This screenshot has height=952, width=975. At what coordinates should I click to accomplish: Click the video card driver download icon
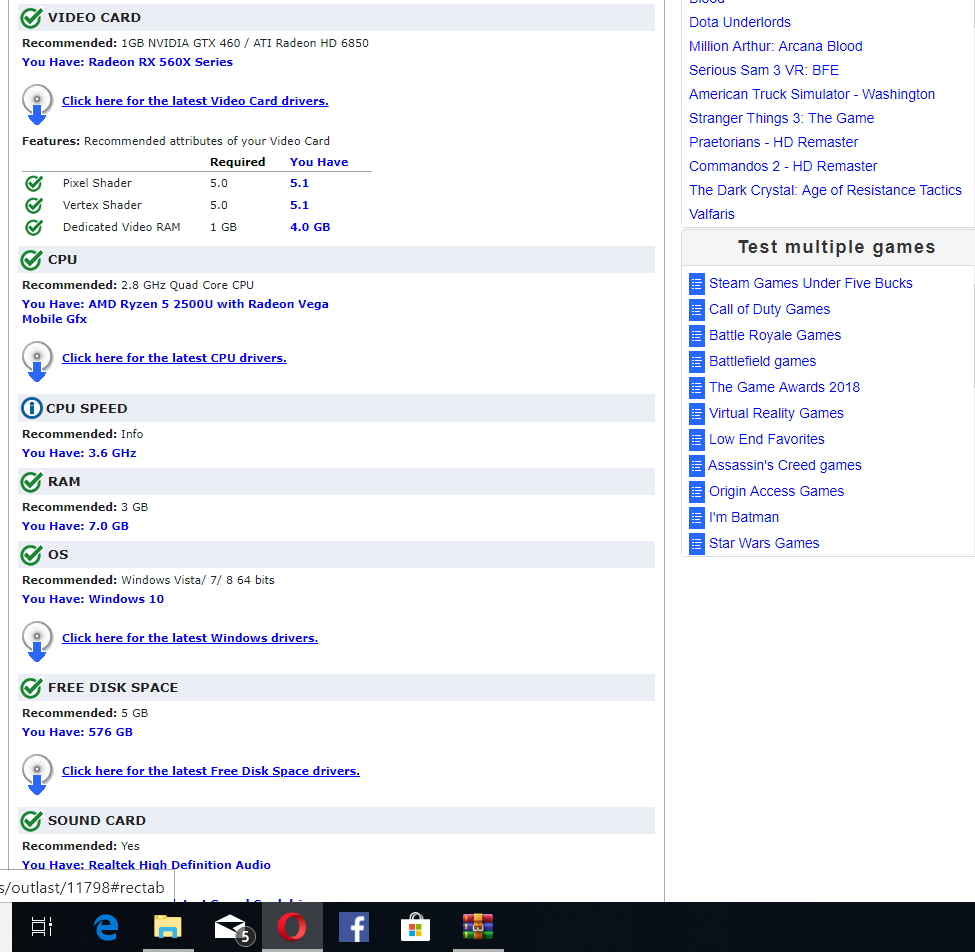pyautogui.click(x=37, y=104)
